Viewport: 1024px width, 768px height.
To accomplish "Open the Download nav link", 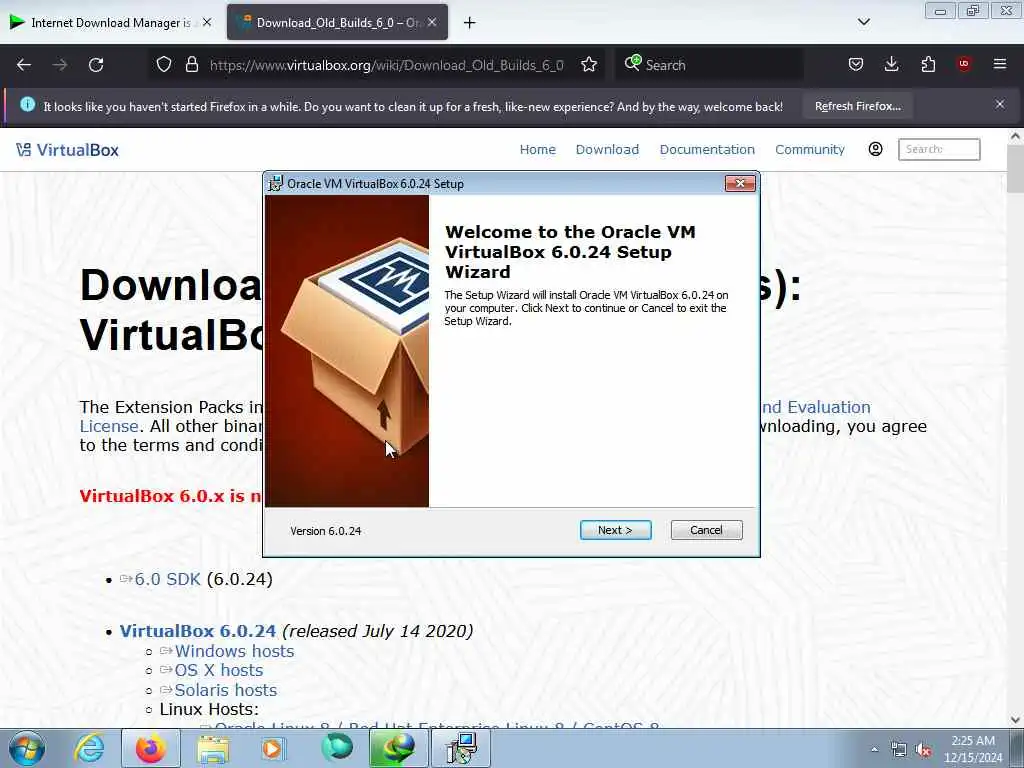I will click(607, 150).
